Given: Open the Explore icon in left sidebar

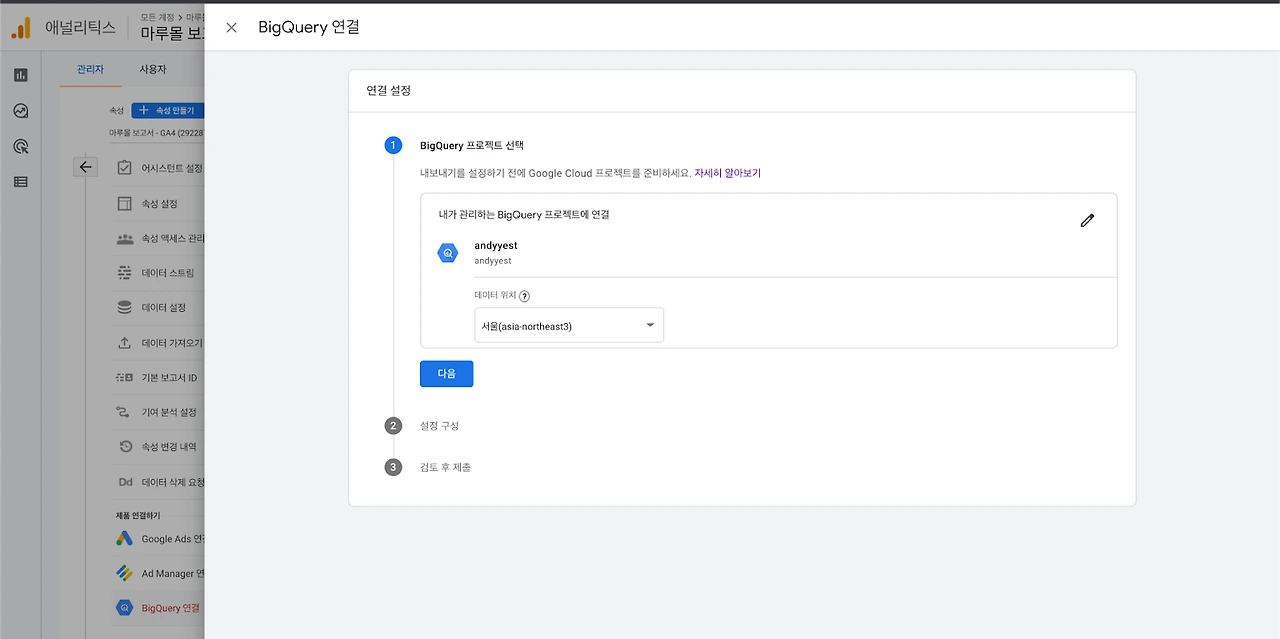Looking at the screenshot, I should point(21,111).
